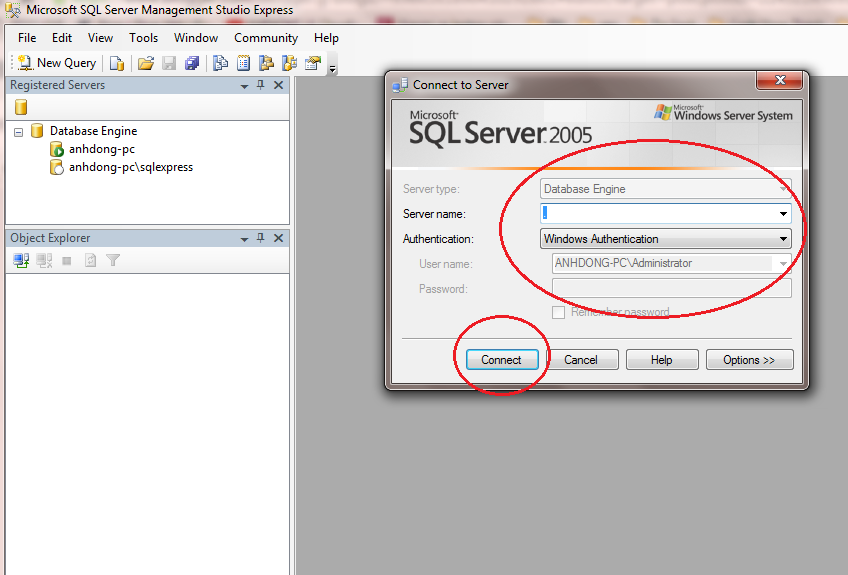
Task: Click the Registered Servers panel title
Action: point(57,85)
